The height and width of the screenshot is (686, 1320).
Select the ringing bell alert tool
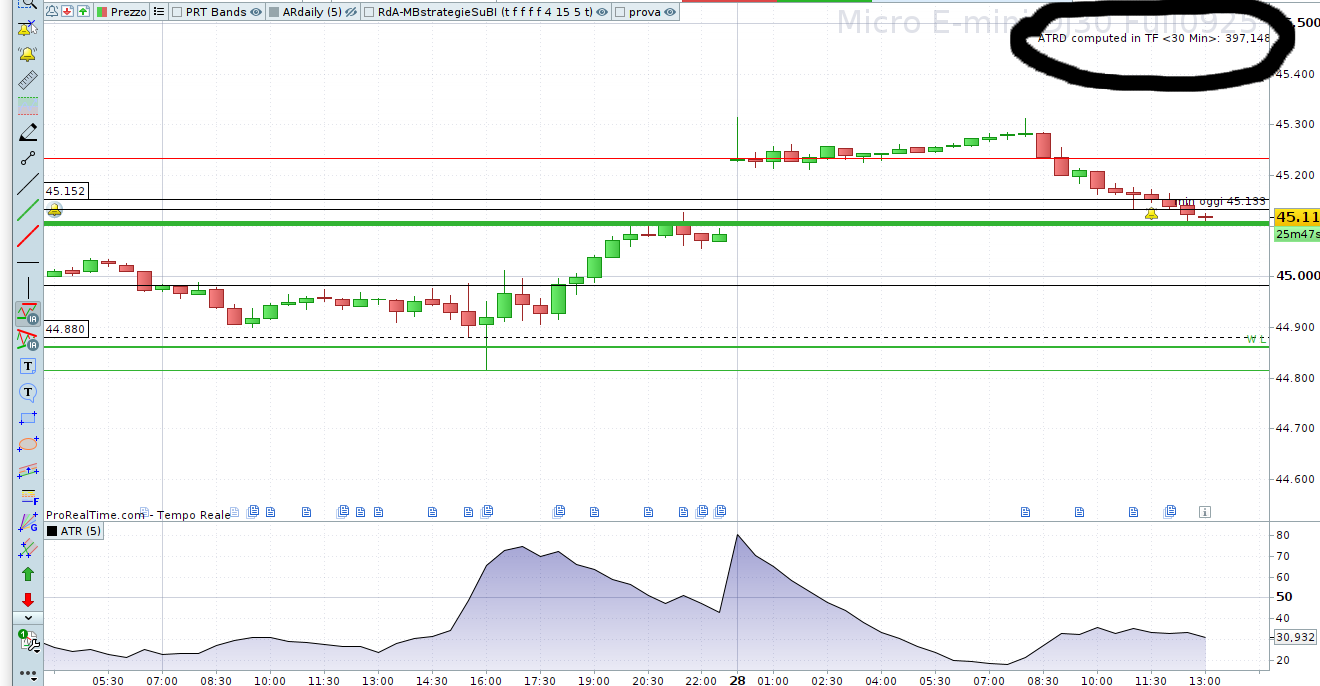point(27,55)
